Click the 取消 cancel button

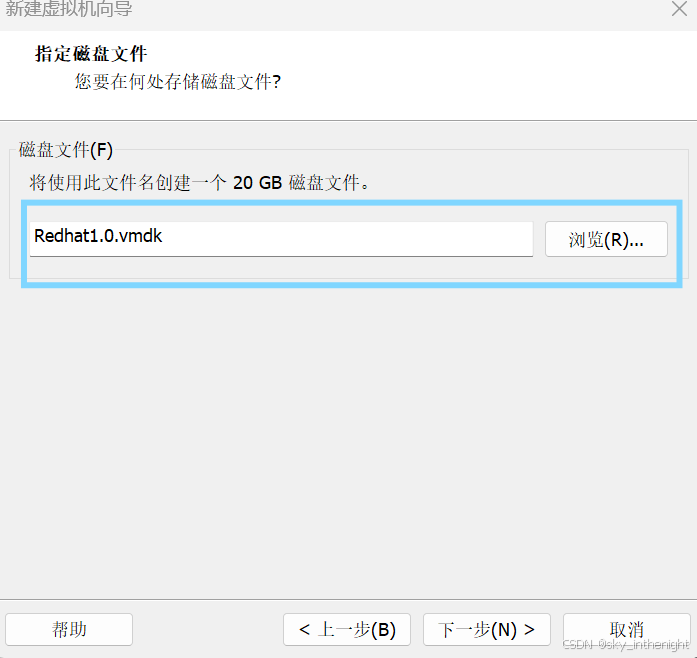pyautogui.click(x=627, y=630)
